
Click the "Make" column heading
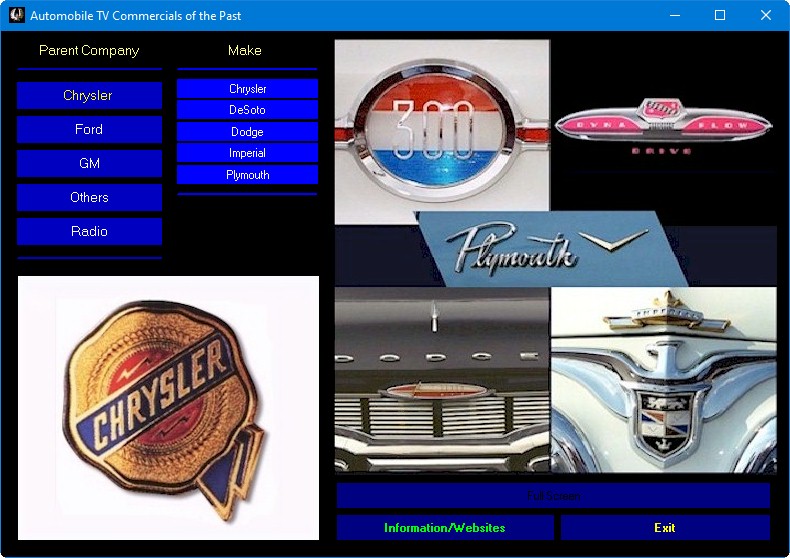pos(245,50)
